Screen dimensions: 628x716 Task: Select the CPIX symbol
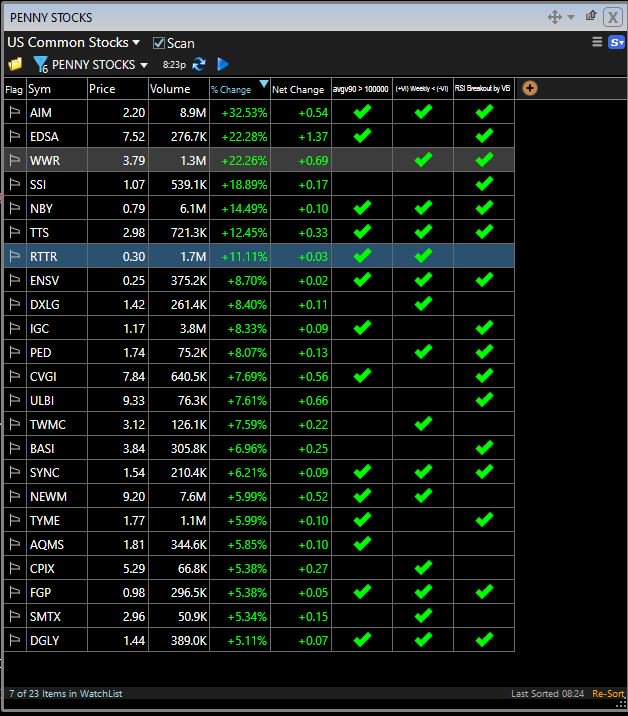[x=42, y=569]
